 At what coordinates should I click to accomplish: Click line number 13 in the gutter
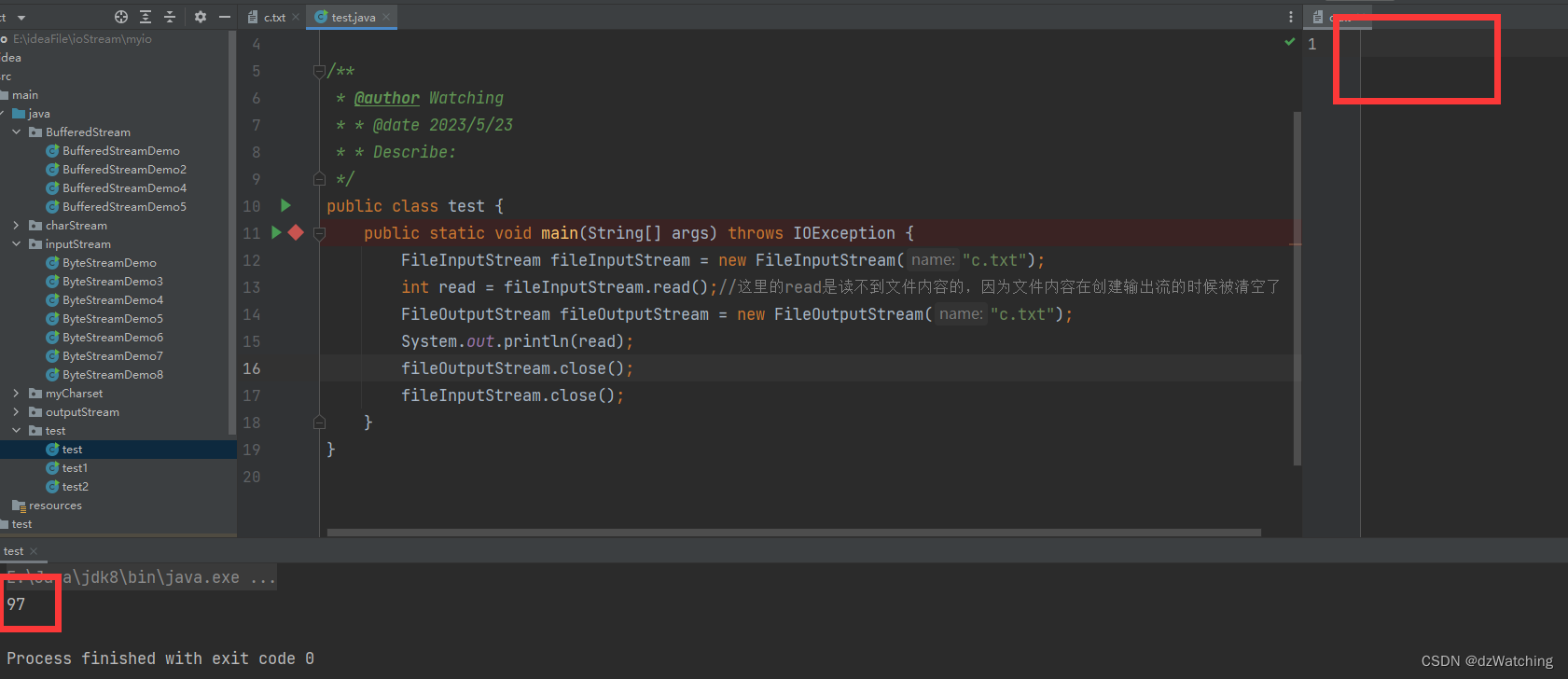252,287
